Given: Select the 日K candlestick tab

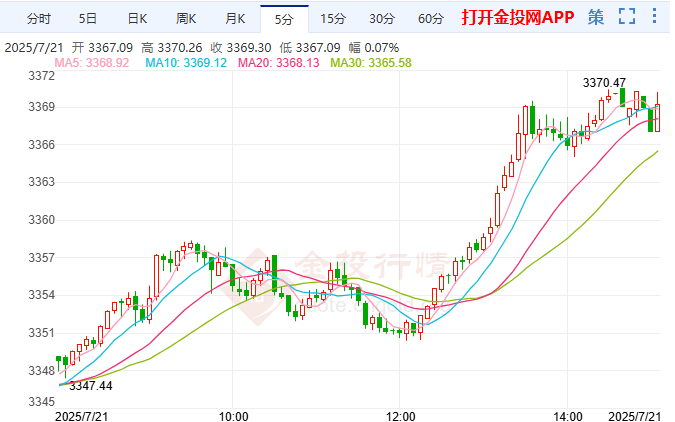Looking at the screenshot, I should click(x=137, y=19).
